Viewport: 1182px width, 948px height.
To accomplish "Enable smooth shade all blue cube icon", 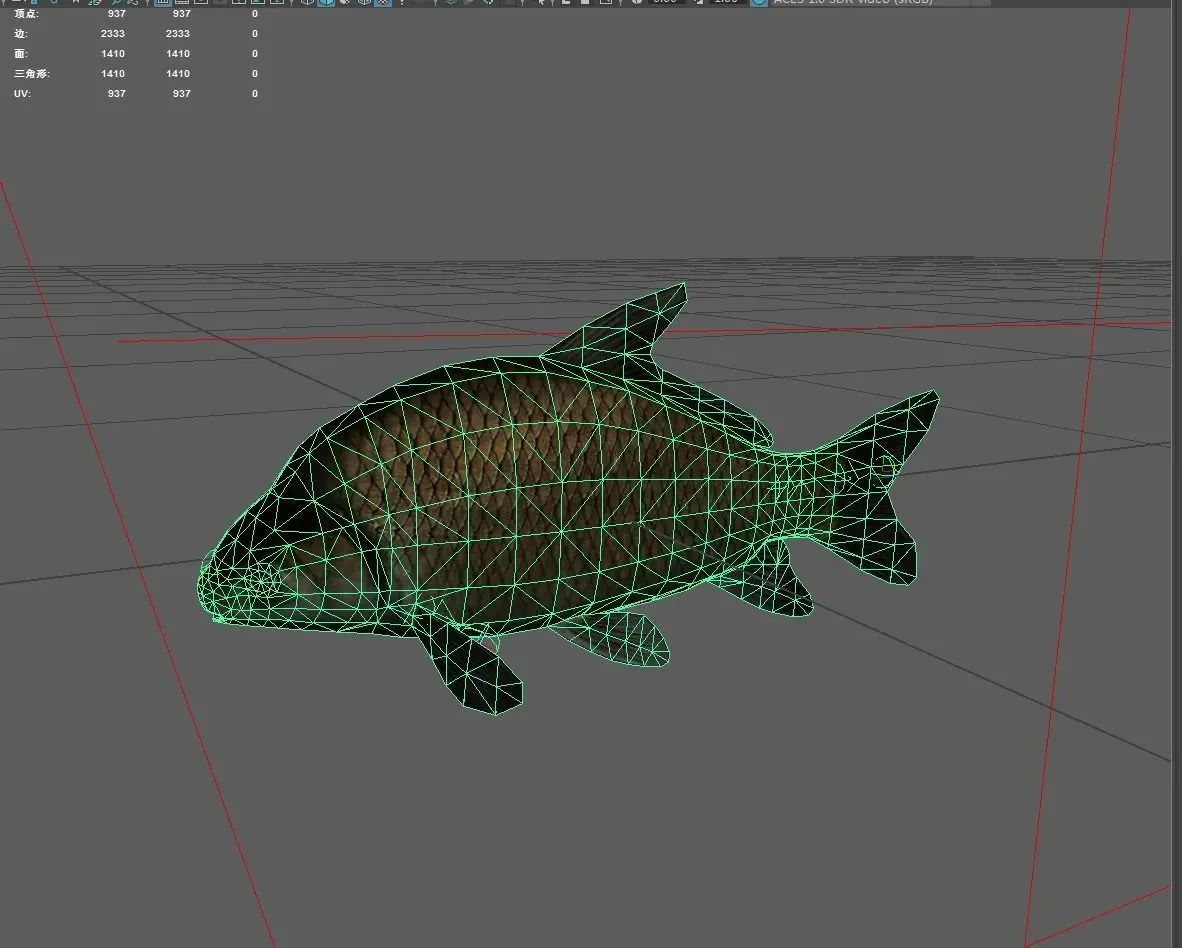I will 326,2.
